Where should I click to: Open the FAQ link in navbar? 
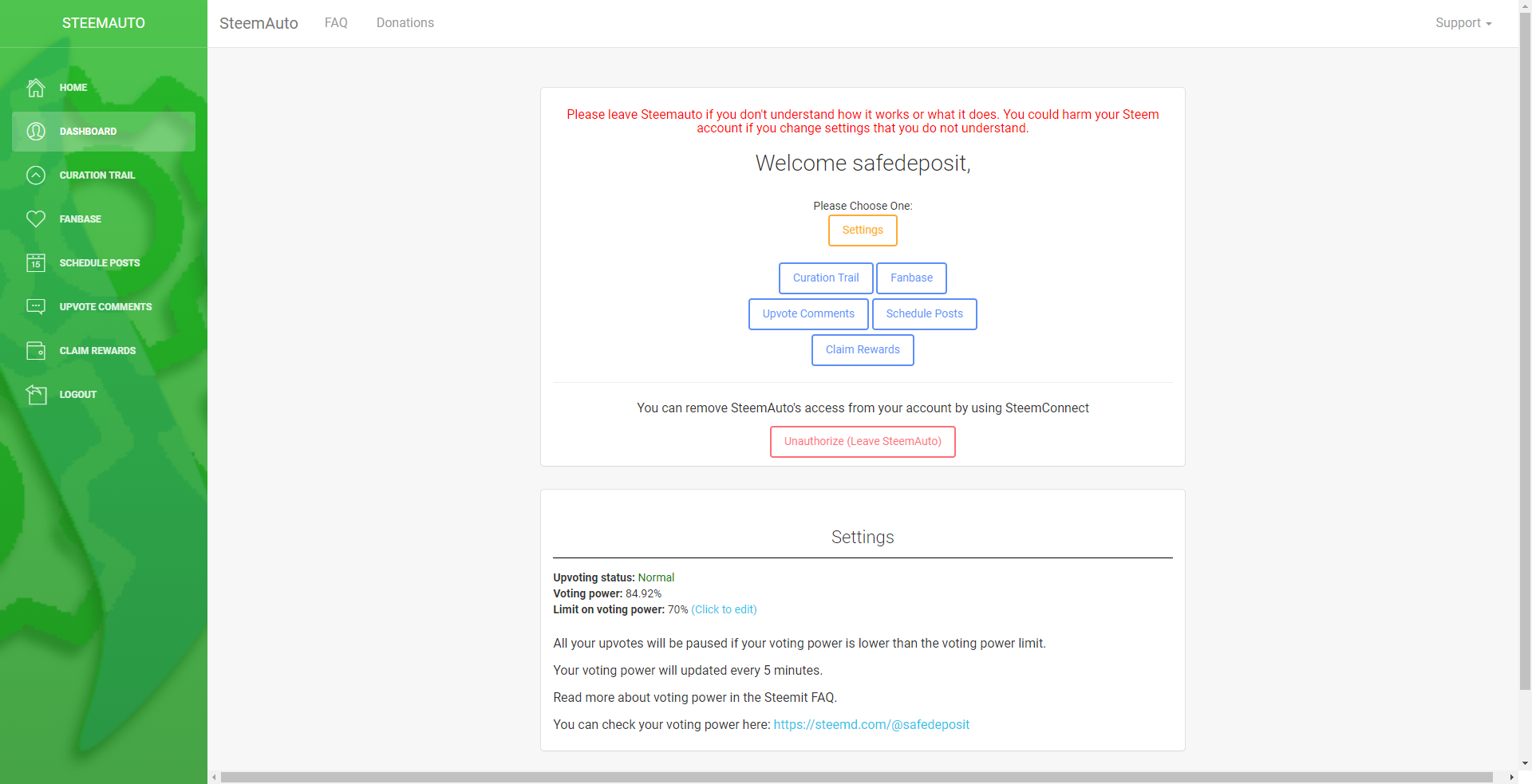[x=336, y=23]
